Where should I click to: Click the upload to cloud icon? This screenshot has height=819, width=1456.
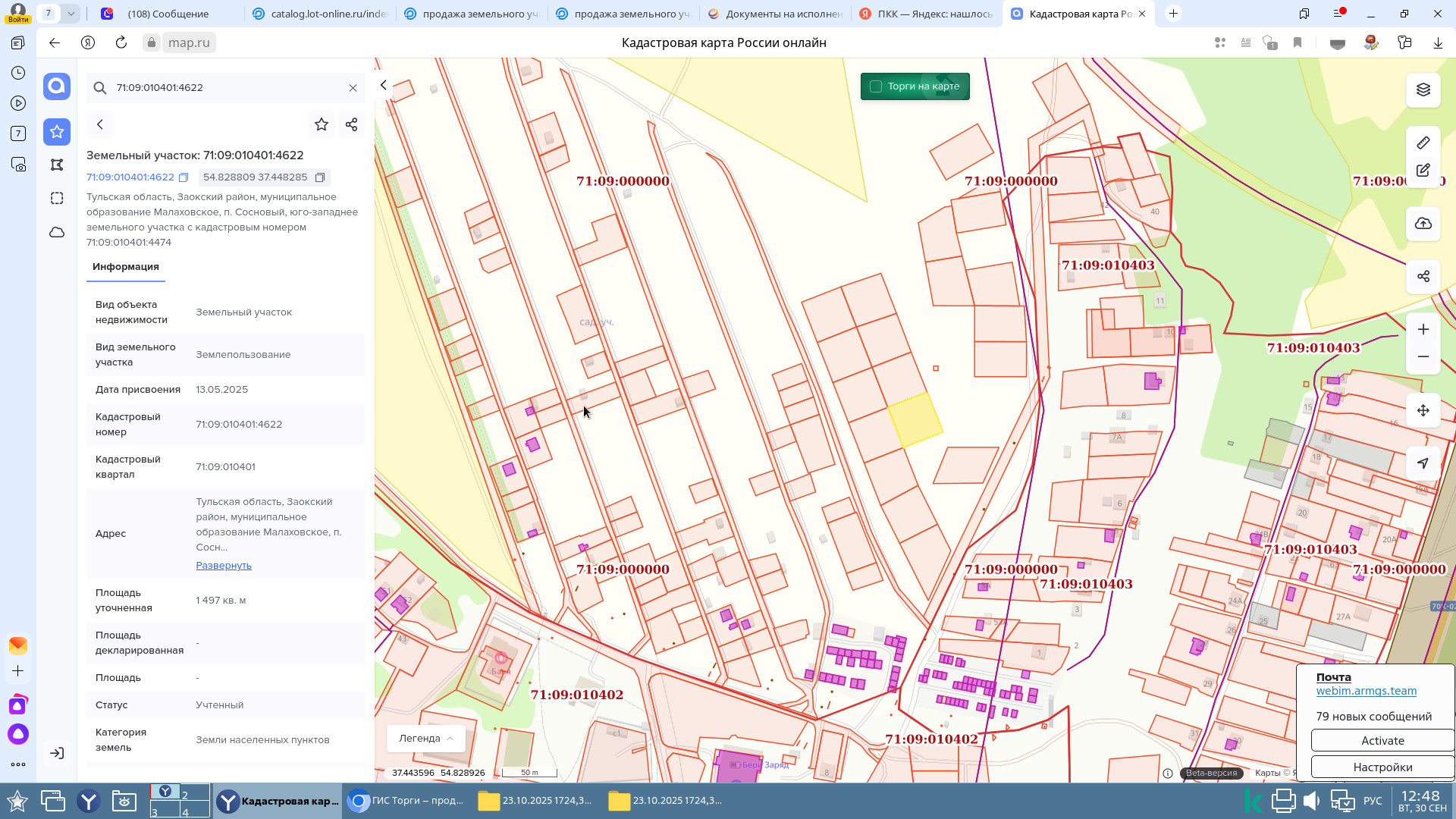pos(1423,224)
